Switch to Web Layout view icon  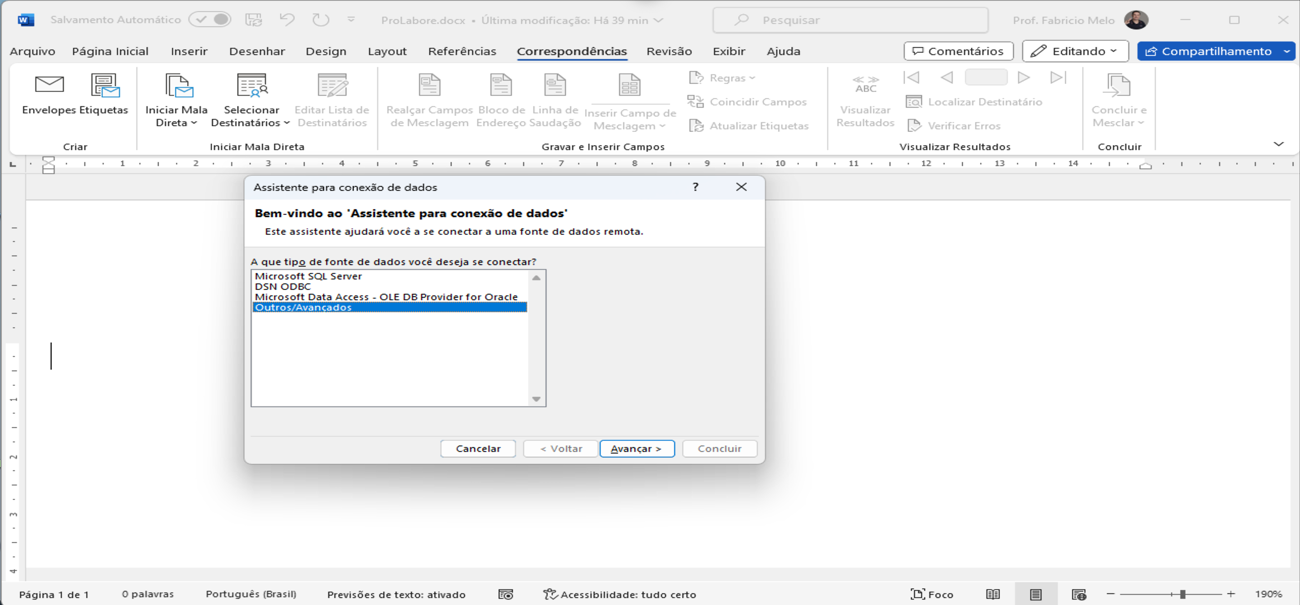(1079, 594)
